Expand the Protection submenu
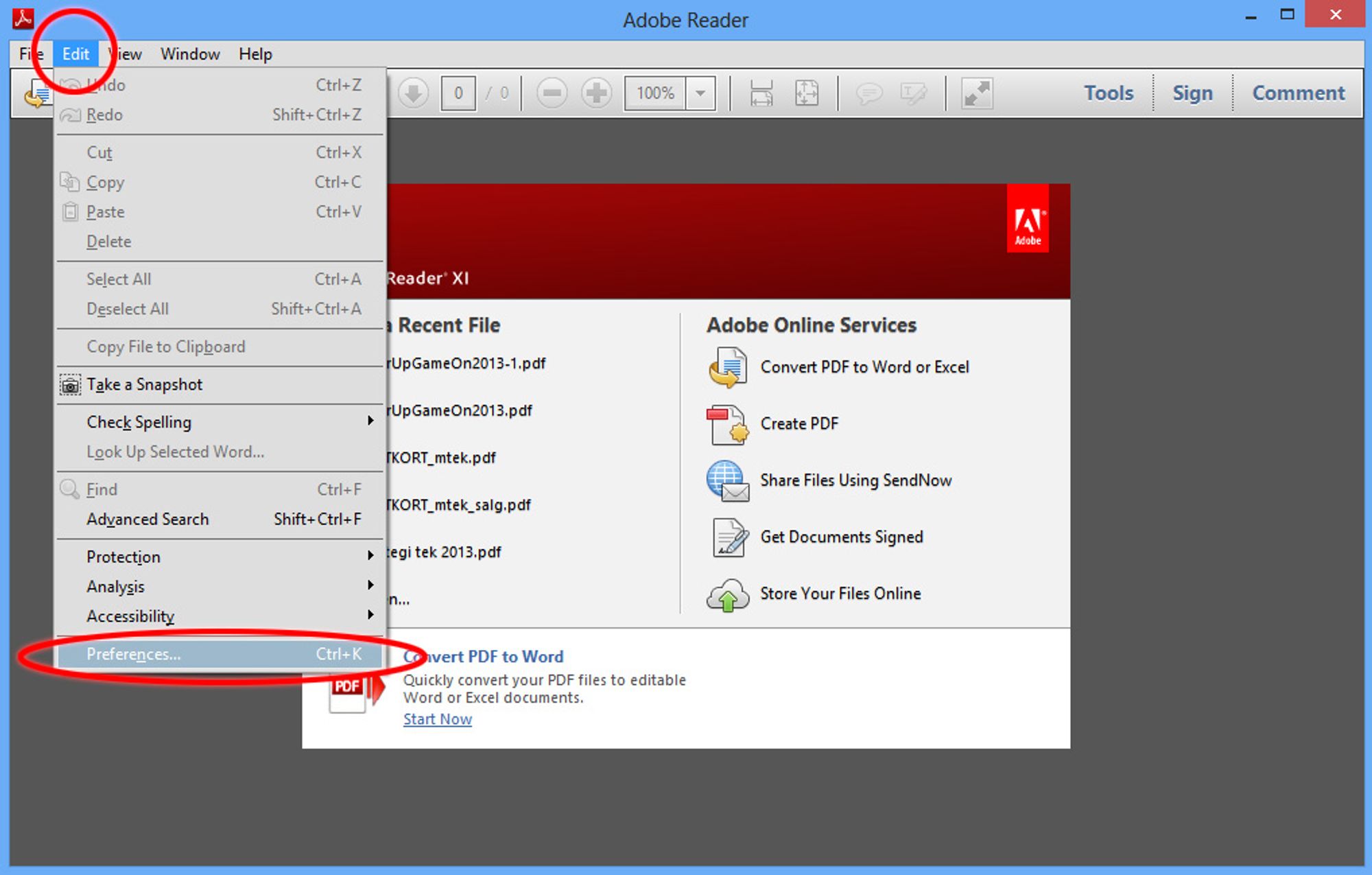 click(x=220, y=557)
